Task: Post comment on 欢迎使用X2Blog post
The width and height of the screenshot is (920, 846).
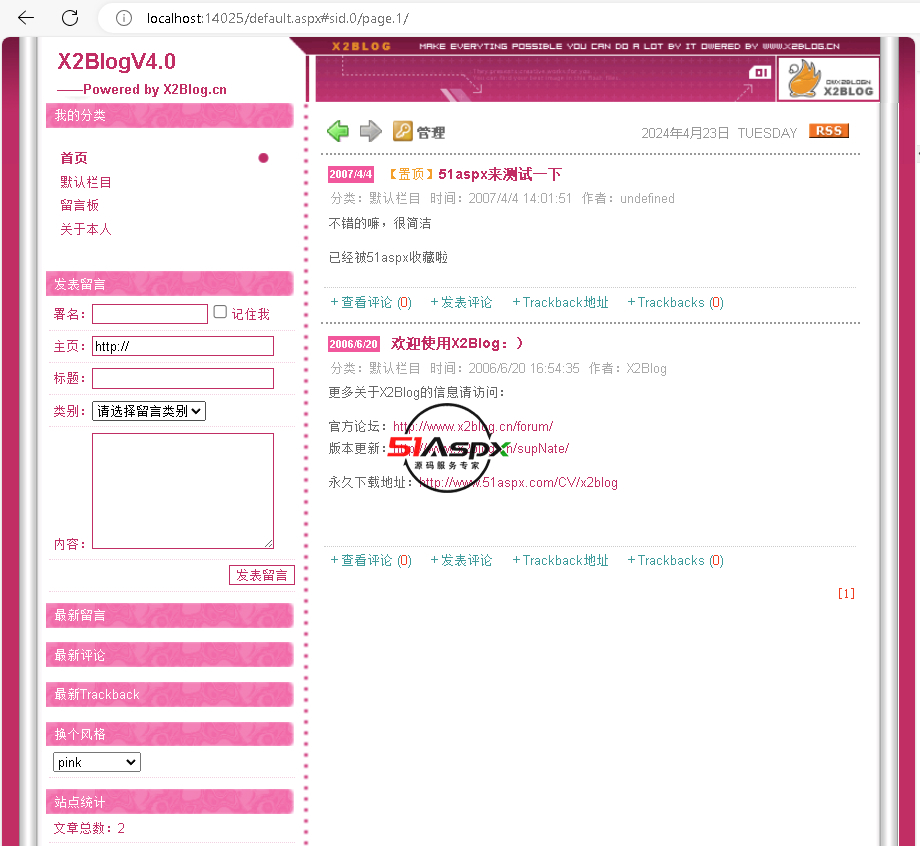Action: [461, 560]
